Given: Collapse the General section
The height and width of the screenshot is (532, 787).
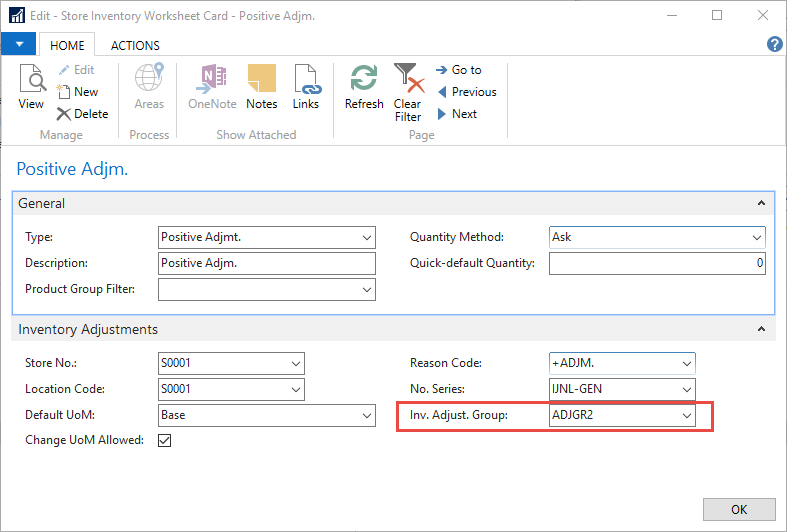Looking at the screenshot, I should pos(762,203).
